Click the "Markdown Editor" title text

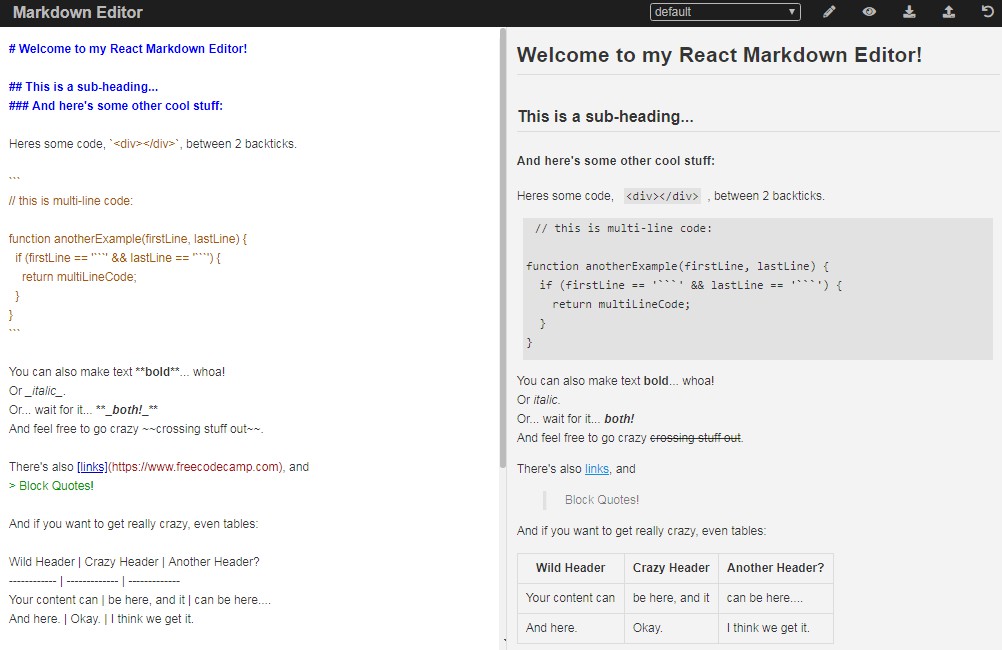pos(77,12)
